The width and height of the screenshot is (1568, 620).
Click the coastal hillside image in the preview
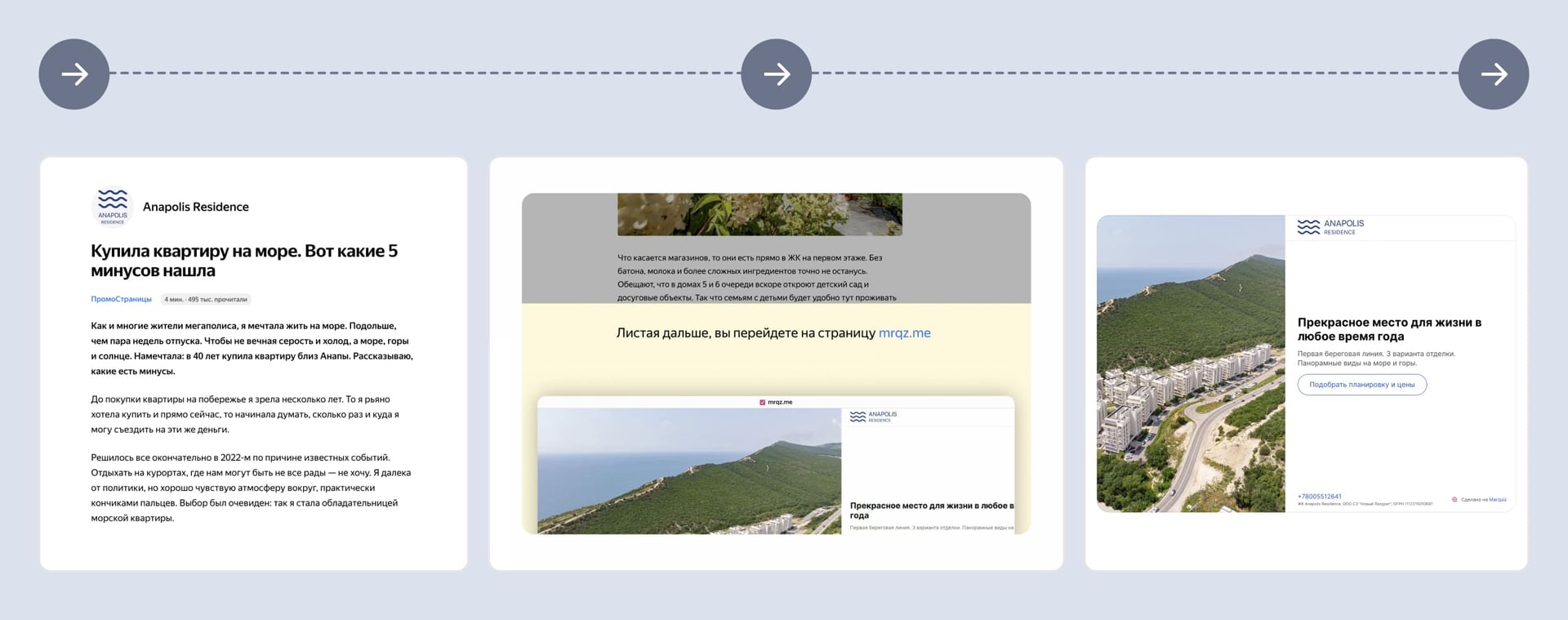(x=689, y=471)
